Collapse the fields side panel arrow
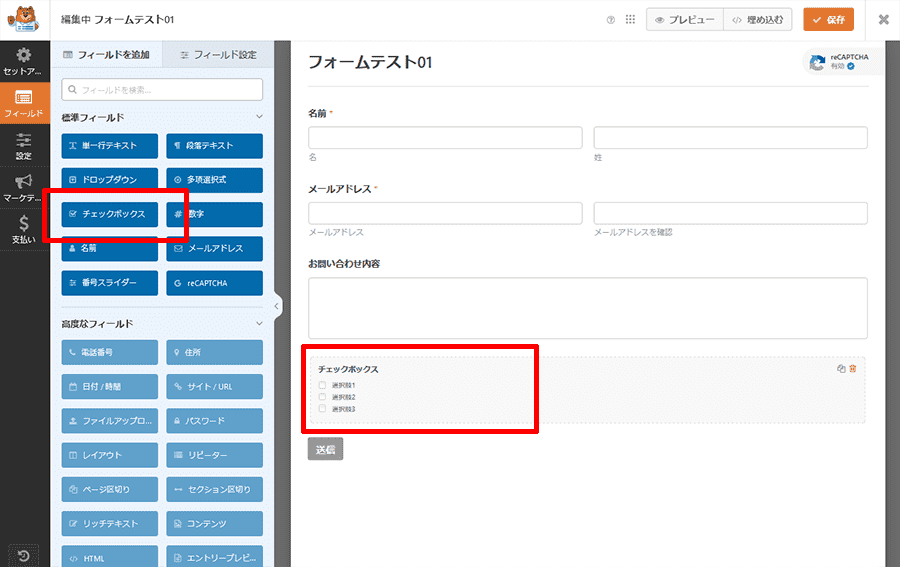This screenshot has width=900, height=567. [x=276, y=306]
